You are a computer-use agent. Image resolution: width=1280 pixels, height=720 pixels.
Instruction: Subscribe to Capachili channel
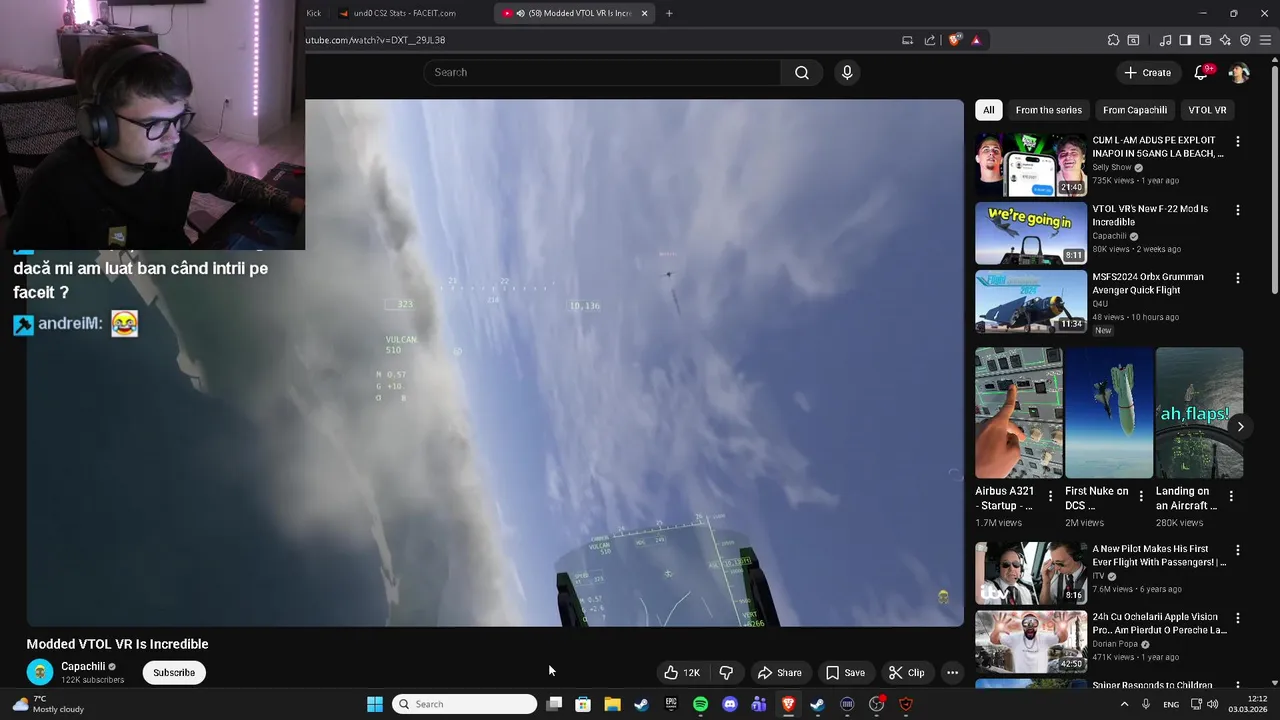pos(174,673)
